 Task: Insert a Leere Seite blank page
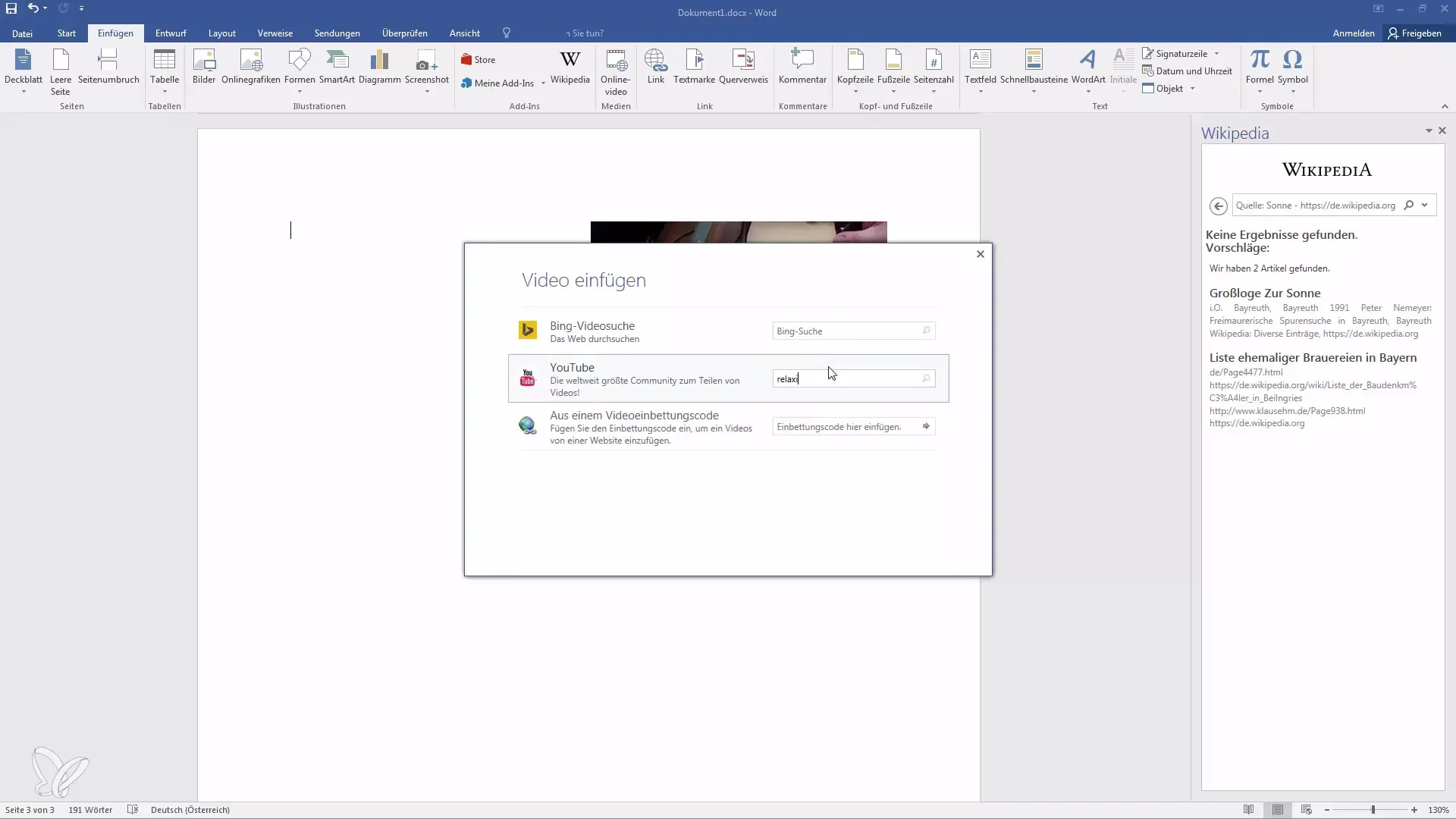[x=61, y=71]
